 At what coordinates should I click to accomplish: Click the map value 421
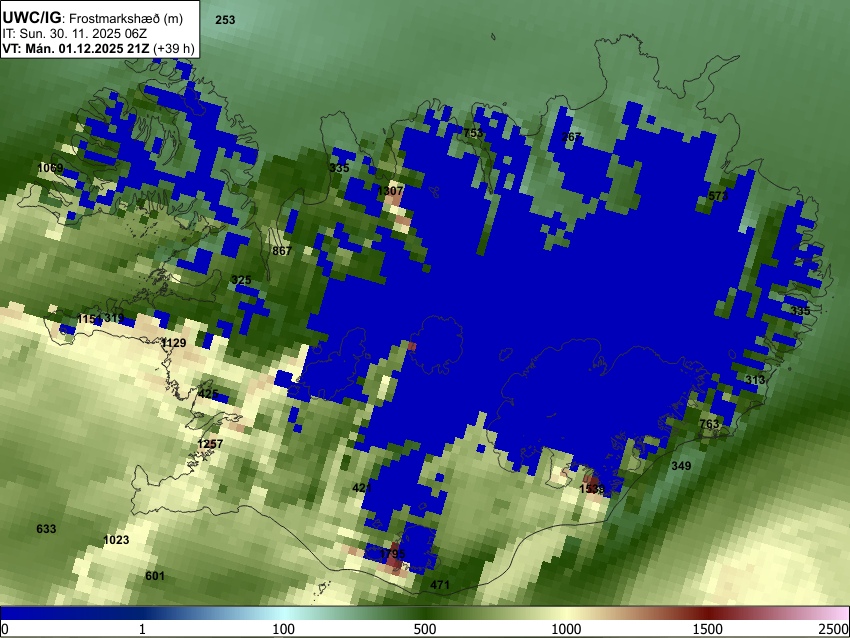click(x=362, y=488)
